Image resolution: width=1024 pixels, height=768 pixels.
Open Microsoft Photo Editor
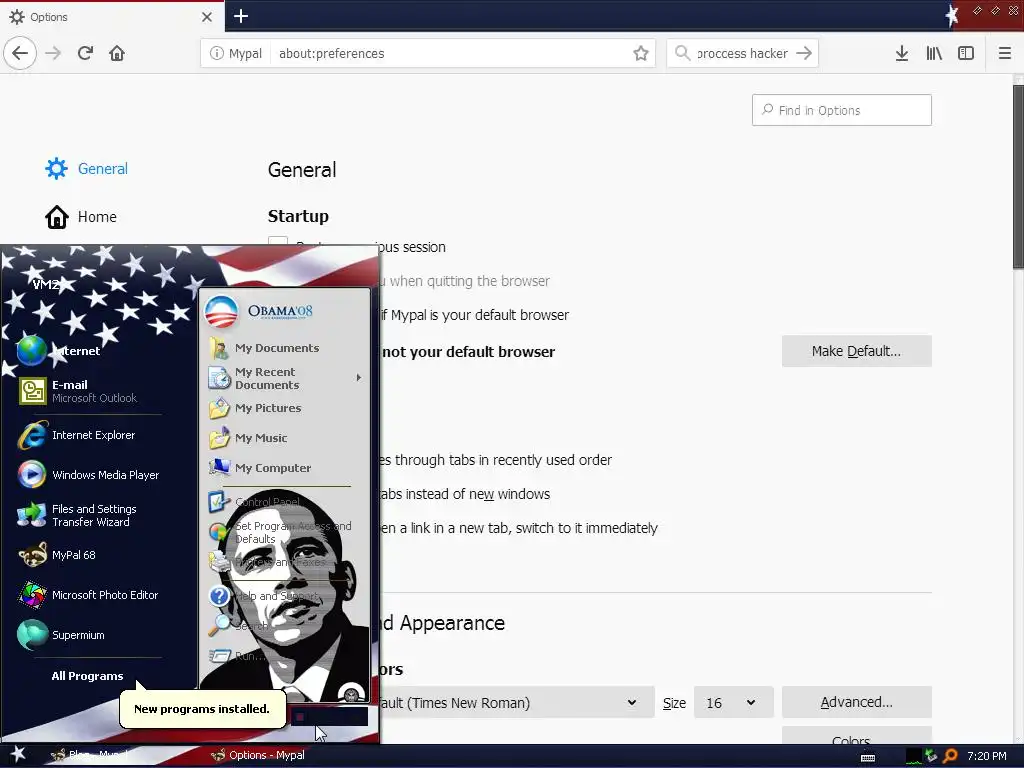[89, 595]
